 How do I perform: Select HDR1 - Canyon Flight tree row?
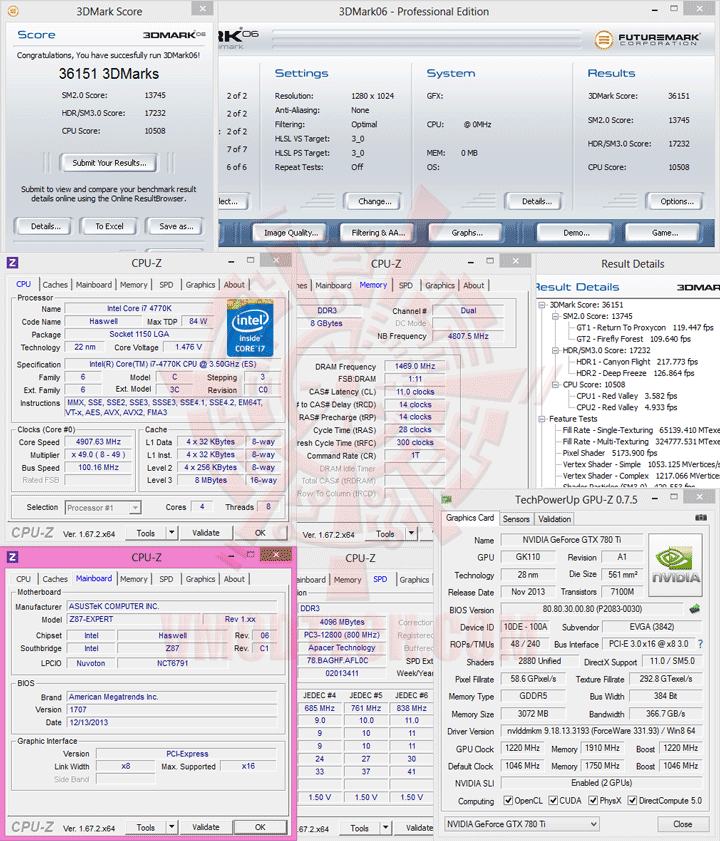tap(637, 362)
